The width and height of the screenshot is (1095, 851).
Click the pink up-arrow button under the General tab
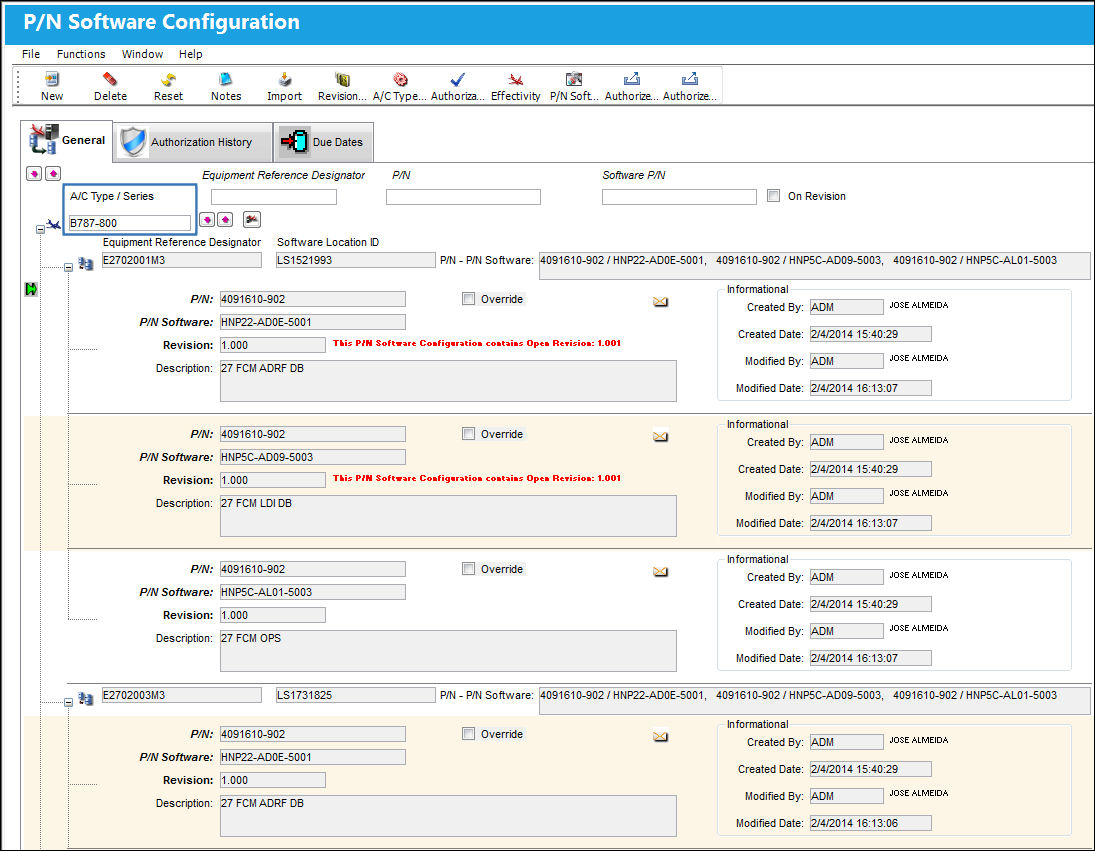coord(53,173)
